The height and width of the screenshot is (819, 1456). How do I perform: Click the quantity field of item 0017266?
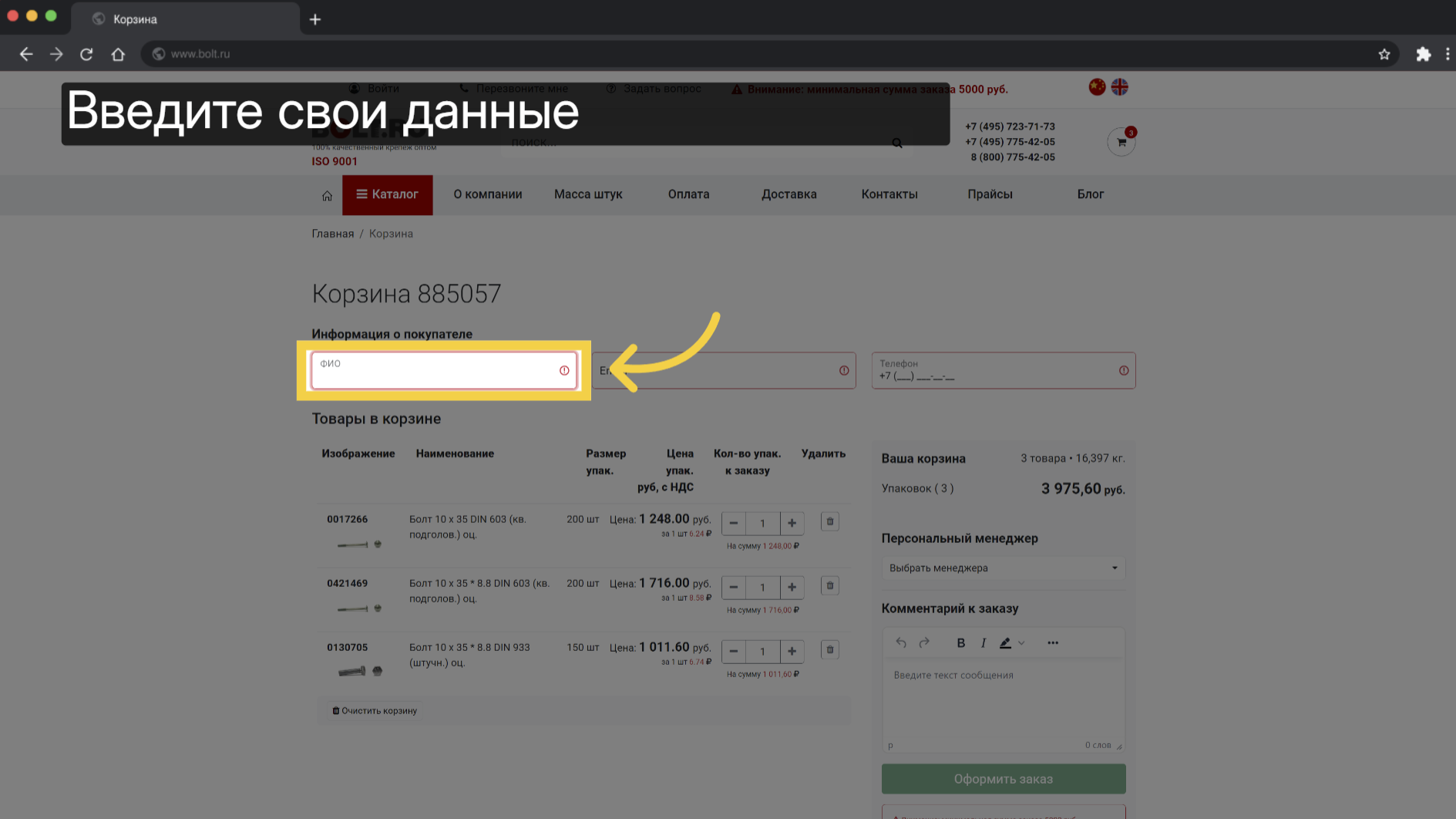tap(762, 523)
